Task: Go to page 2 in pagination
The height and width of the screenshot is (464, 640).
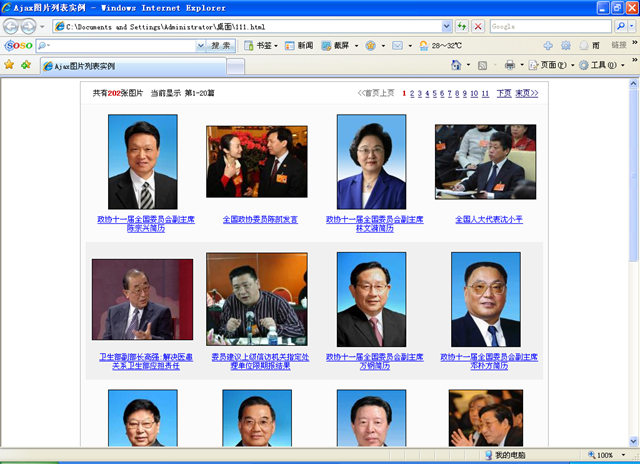Action: 412,93
